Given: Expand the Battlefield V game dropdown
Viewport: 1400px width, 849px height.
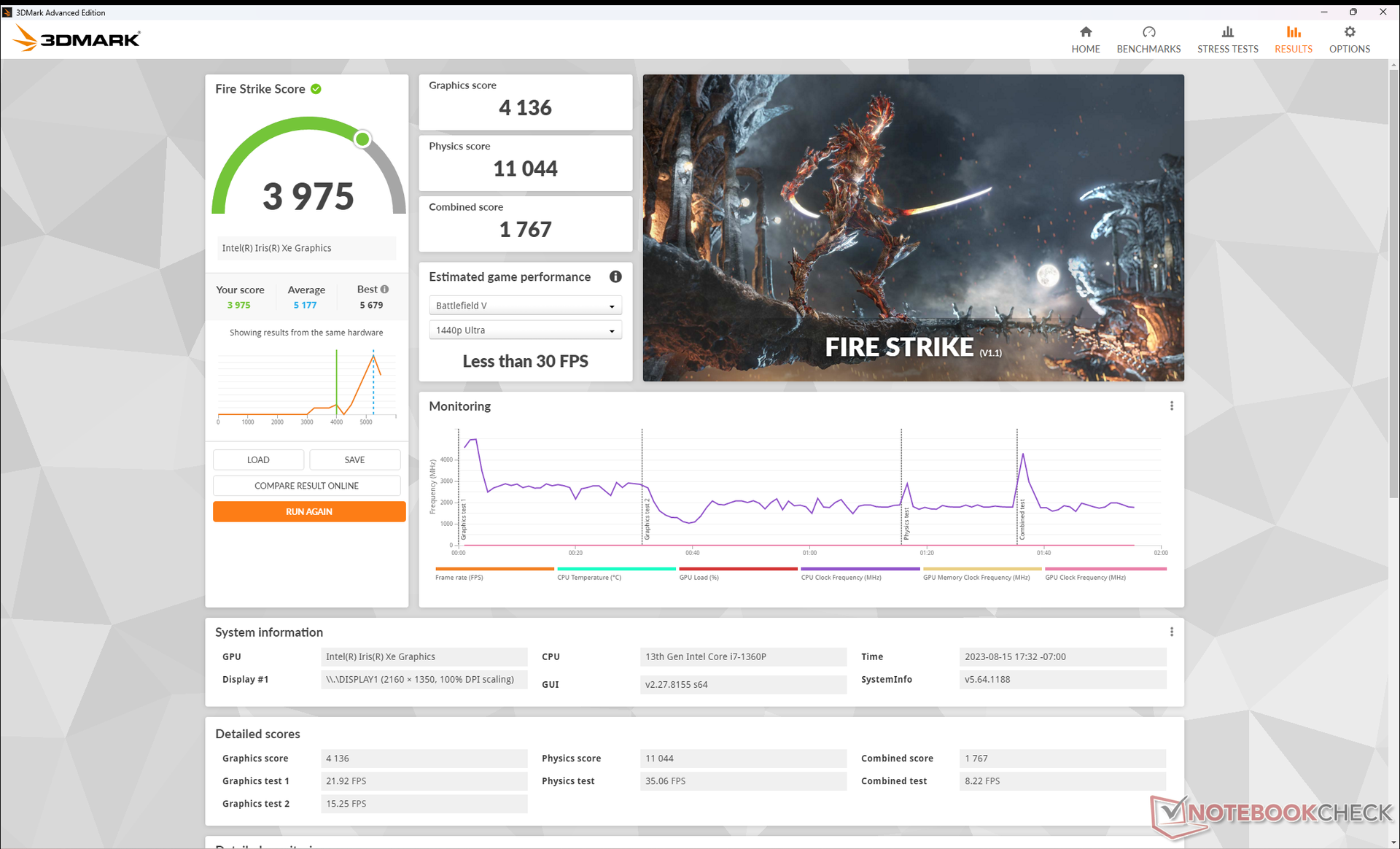Looking at the screenshot, I should (525, 306).
